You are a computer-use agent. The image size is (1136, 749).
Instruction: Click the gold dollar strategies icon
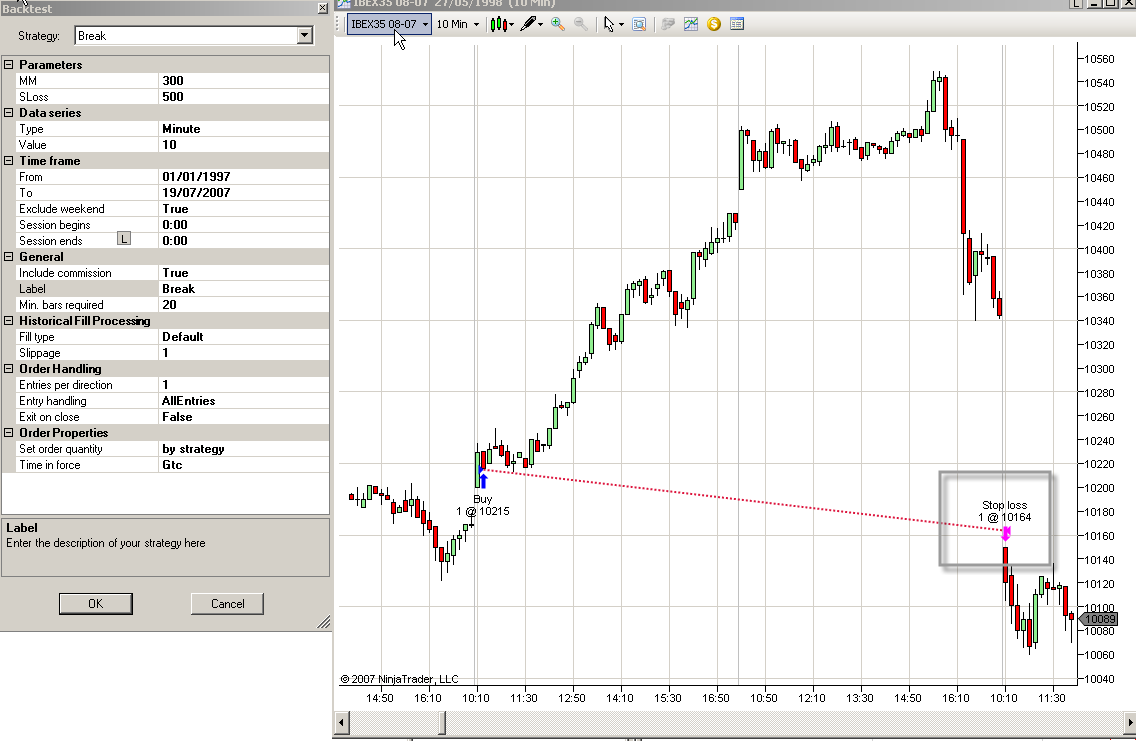(714, 24)
